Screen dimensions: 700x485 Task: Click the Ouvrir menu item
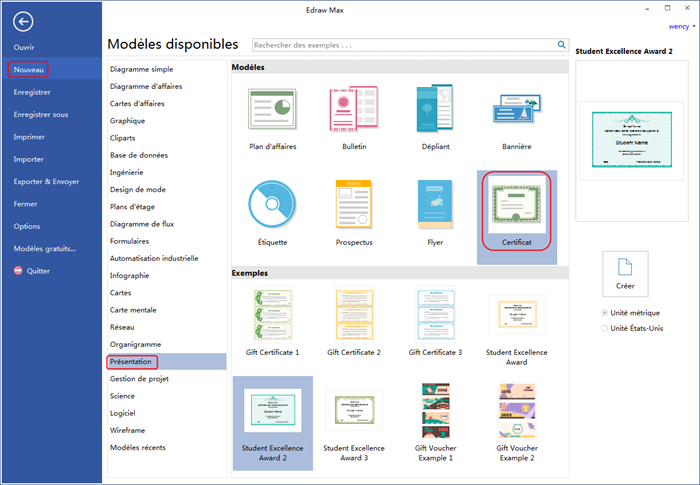pos(24,47)
